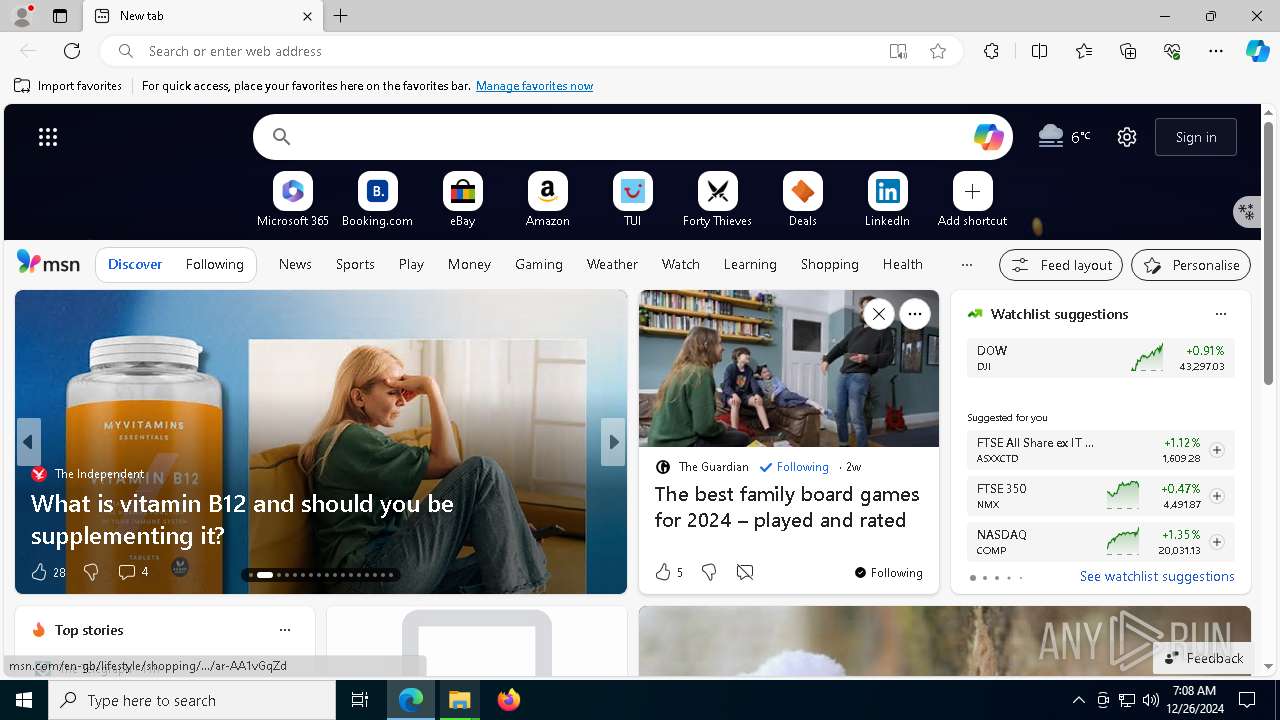
Task: Toggle Split screen icon in toolbar
Action: [x=1039, y=51]
